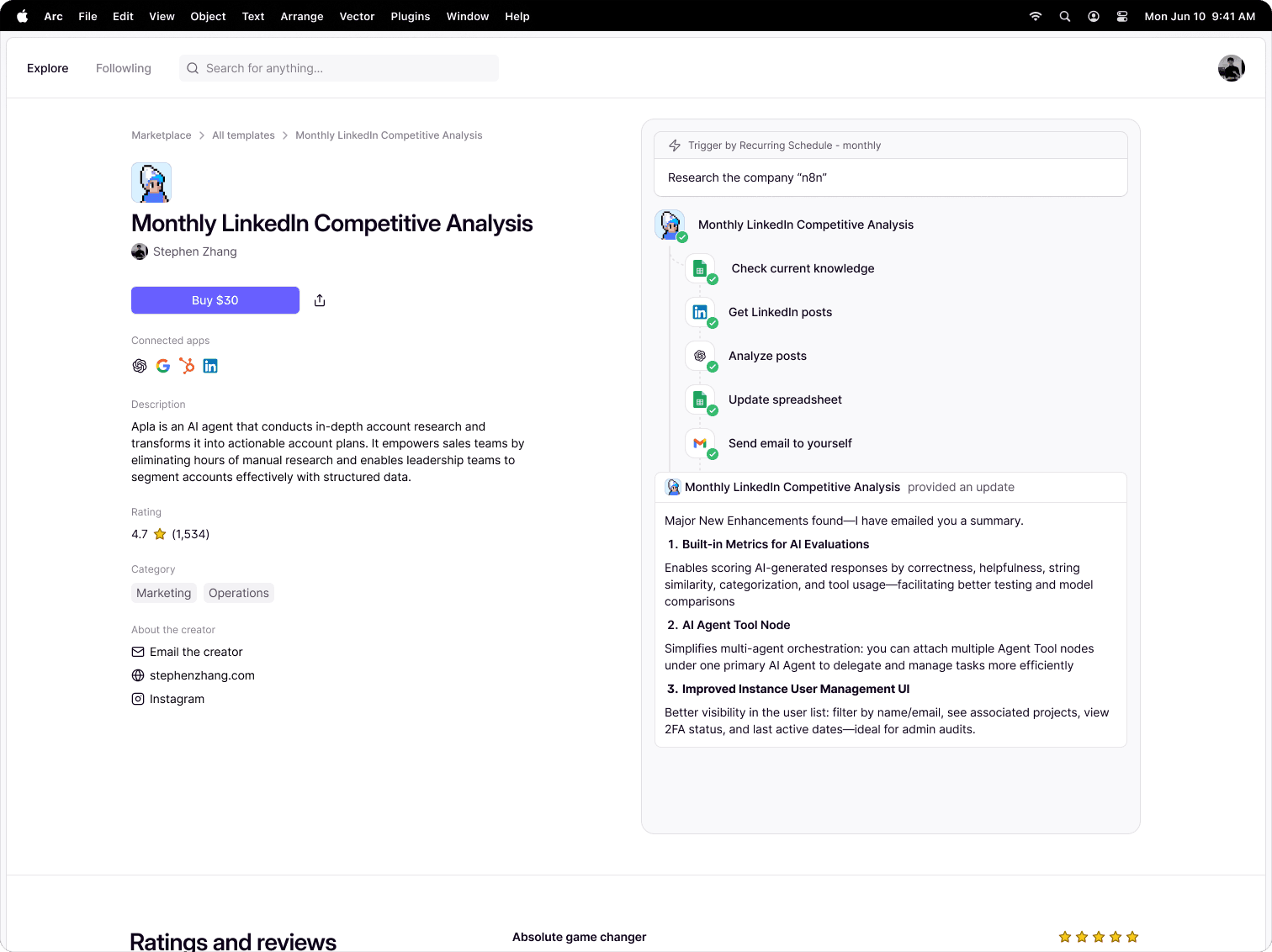The width and height of the screenshot is (1272, 952).
Task: Open the File menu
Action: point(87,16)
